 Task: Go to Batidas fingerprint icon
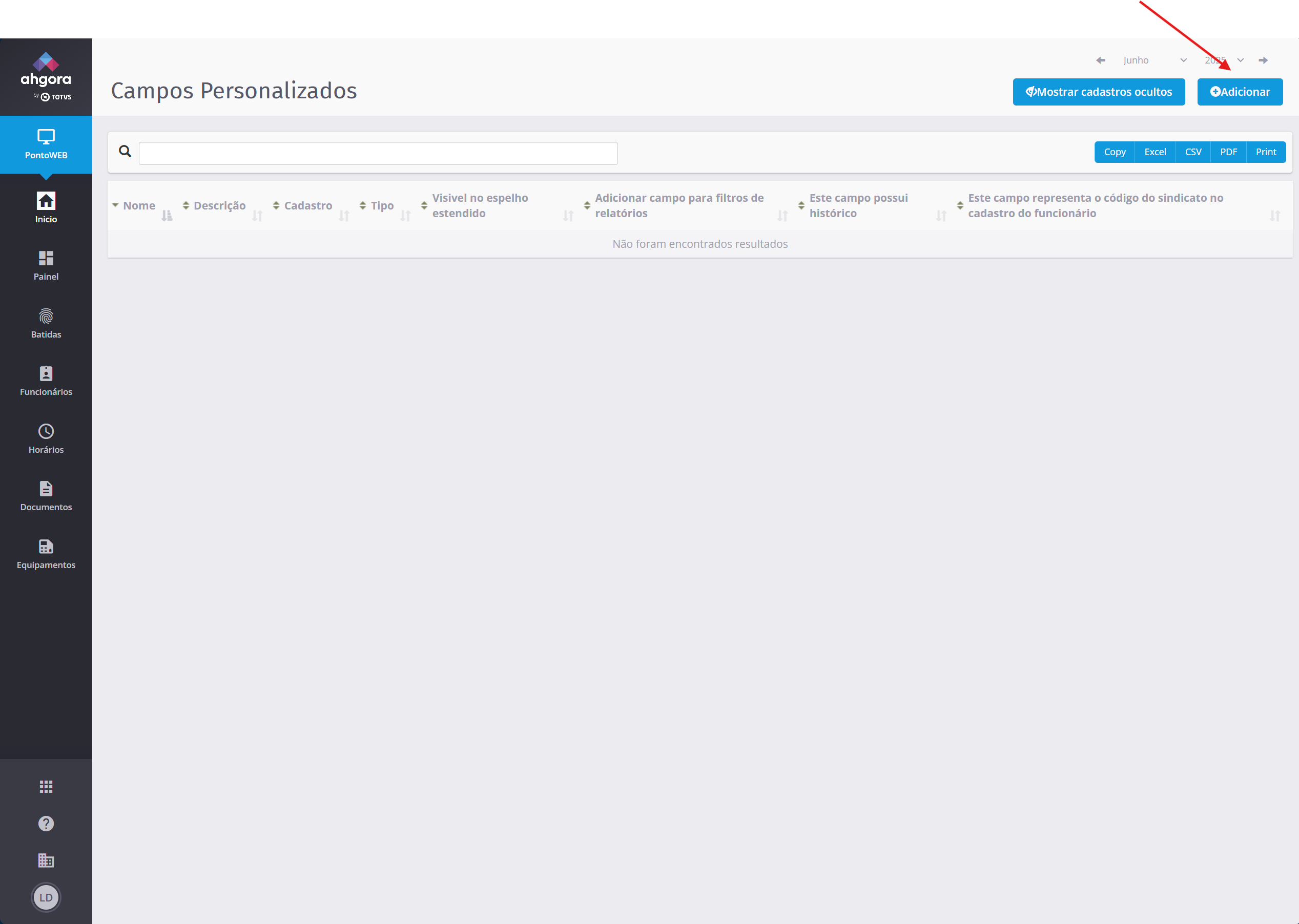point(46,323)
